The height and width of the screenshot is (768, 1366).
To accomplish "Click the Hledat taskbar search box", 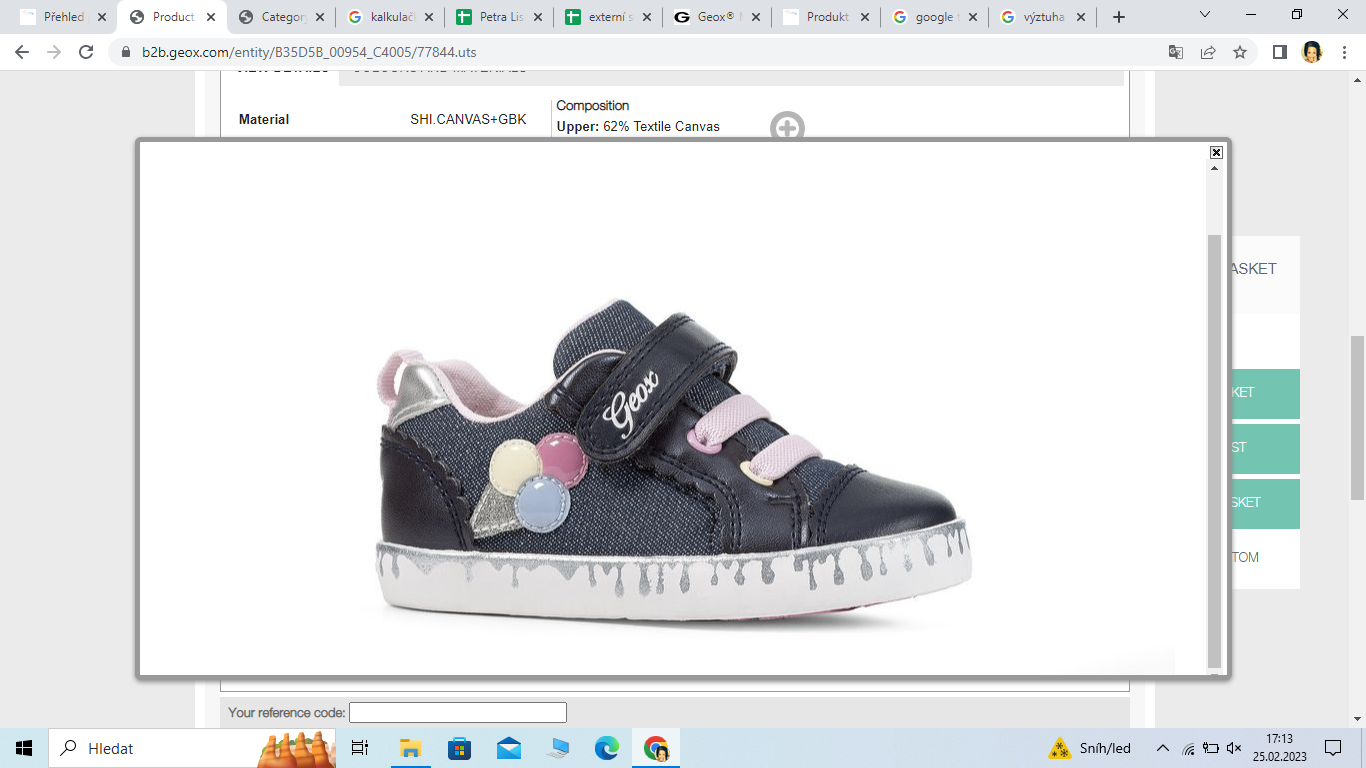I will click(x=192, y=748).
